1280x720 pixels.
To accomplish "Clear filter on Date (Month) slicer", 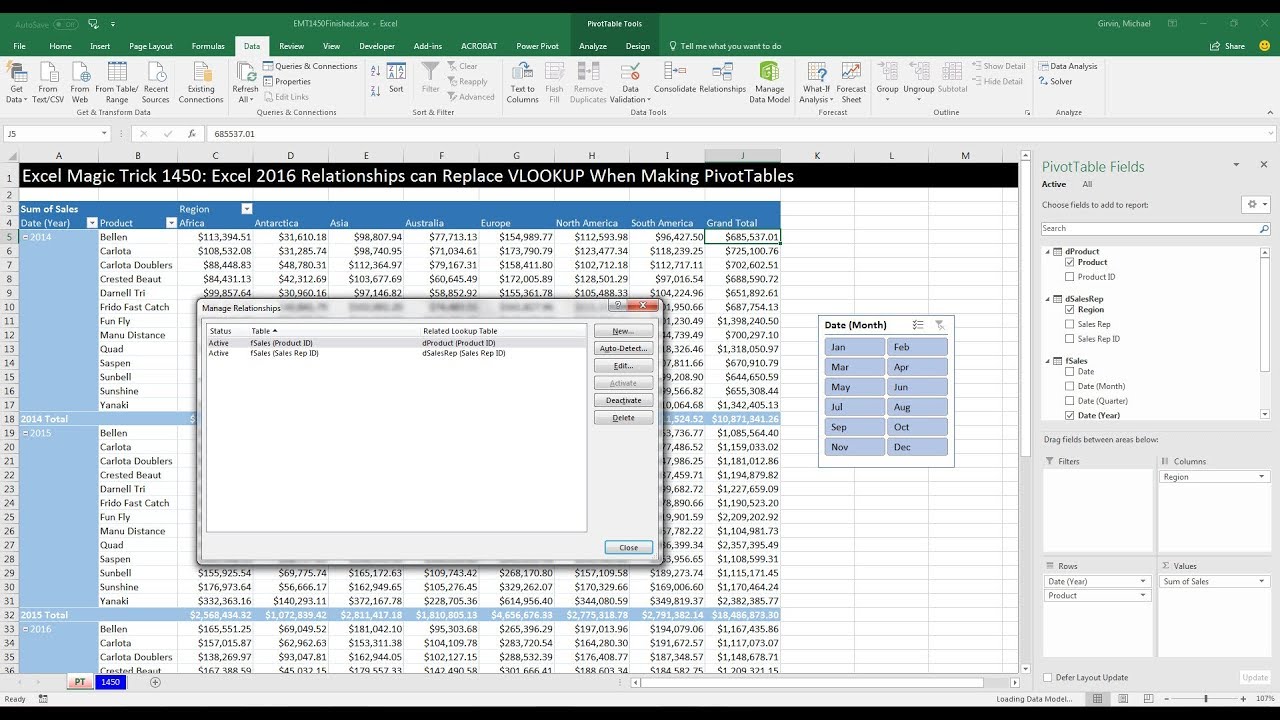I will click(940, 325).
